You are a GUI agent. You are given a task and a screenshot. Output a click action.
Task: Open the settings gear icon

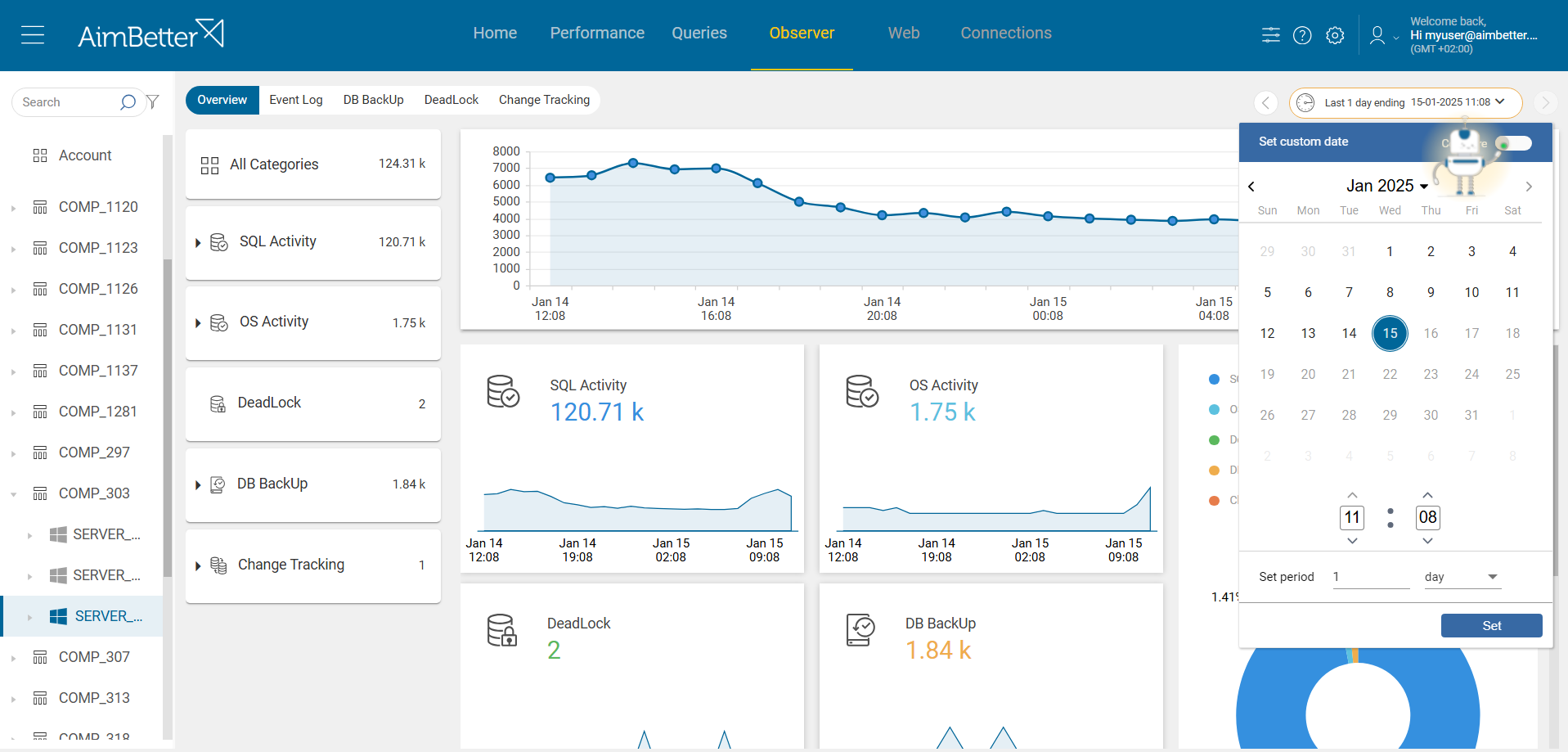coord(1335,35)
